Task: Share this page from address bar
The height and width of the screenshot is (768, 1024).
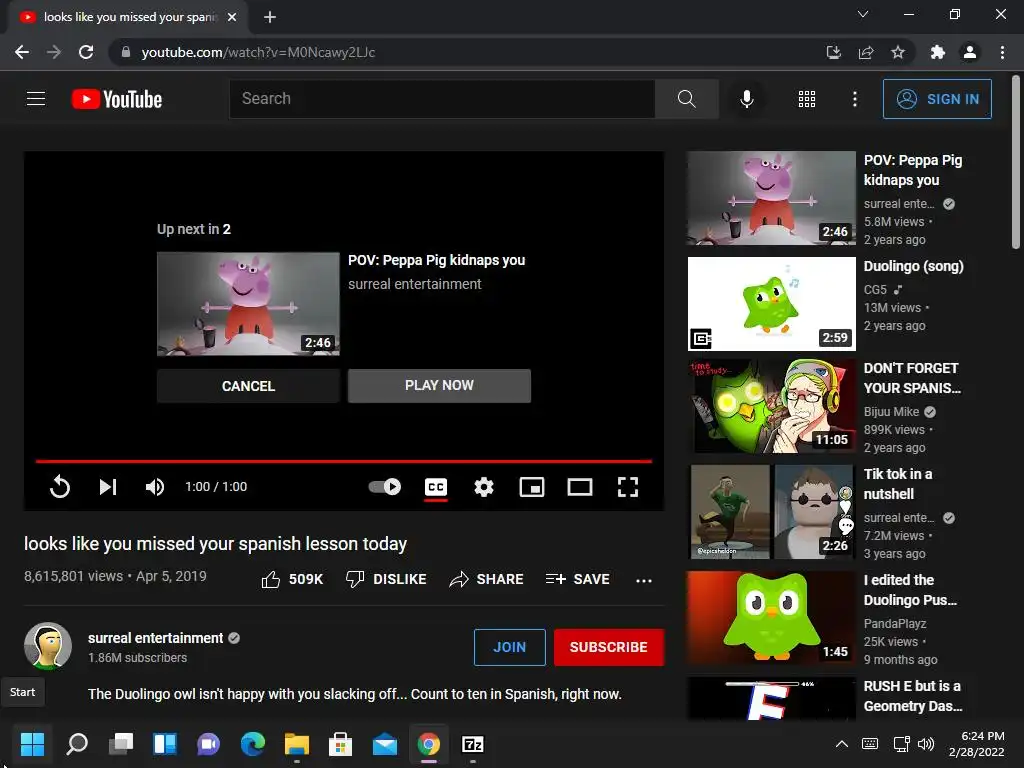Action: (866, 52)
